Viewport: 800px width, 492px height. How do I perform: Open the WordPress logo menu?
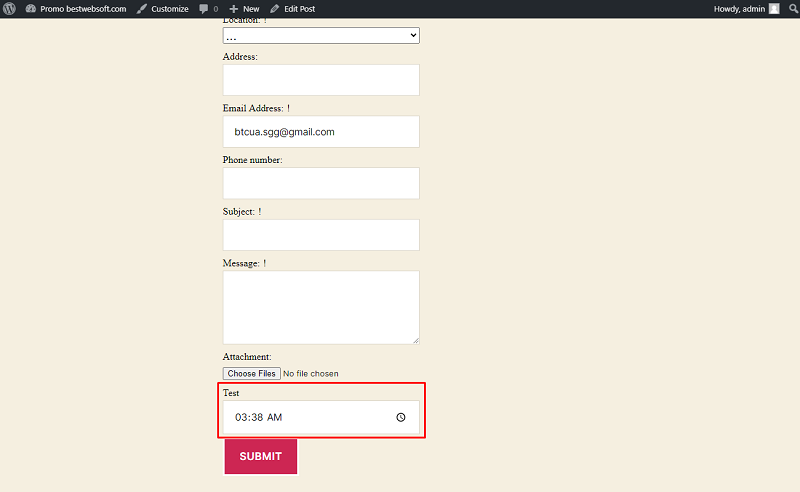(x=9, y=9)
